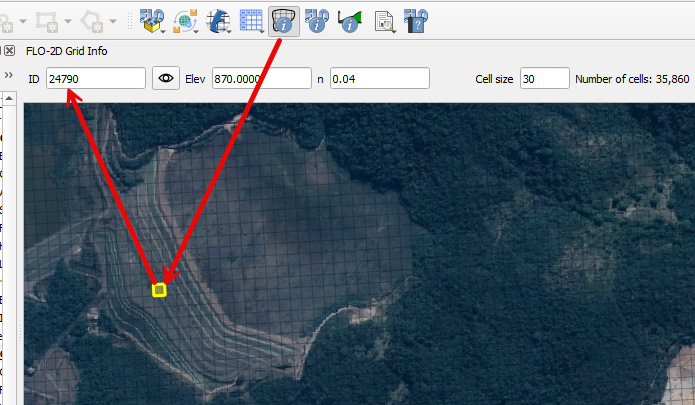Open the FLO-2D help icon

coord(416,19)
